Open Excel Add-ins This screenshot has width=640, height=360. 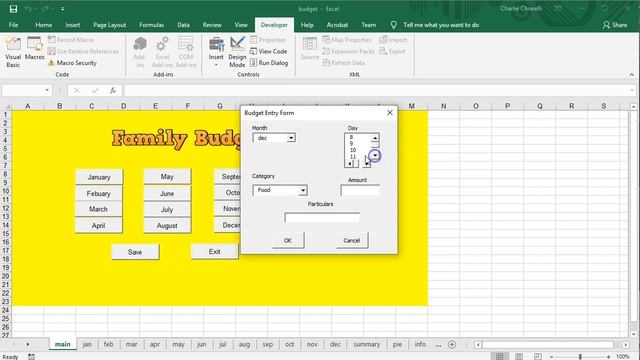162,52
